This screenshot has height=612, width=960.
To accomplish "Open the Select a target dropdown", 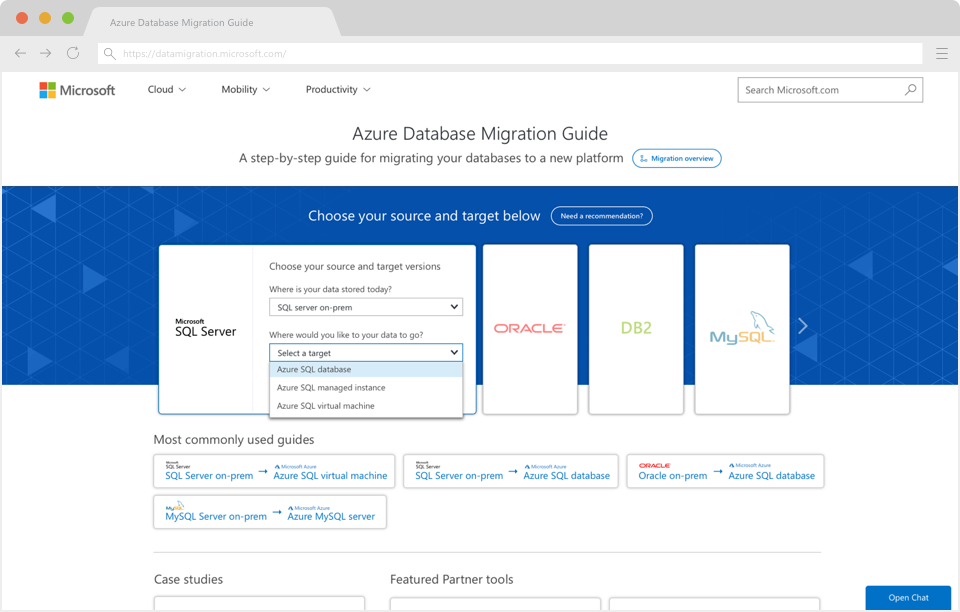I will tap(366, 353).
